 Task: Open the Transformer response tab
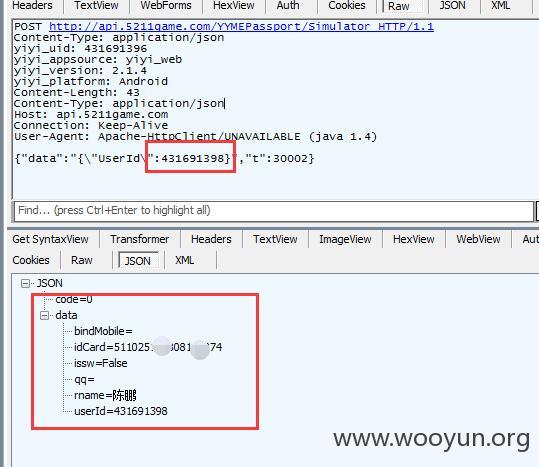pos(140,239)
